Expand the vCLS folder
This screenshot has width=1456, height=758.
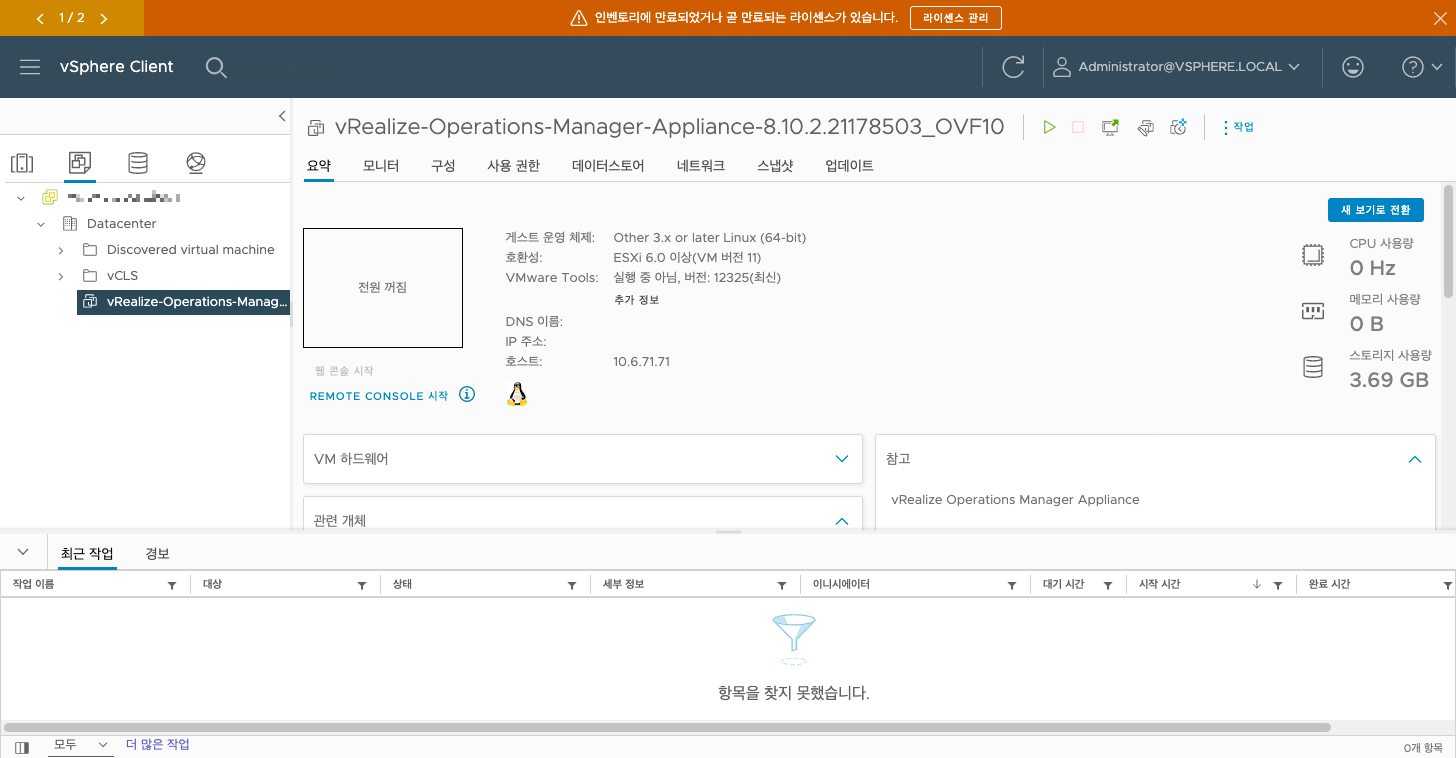click(x=61, y=276)
